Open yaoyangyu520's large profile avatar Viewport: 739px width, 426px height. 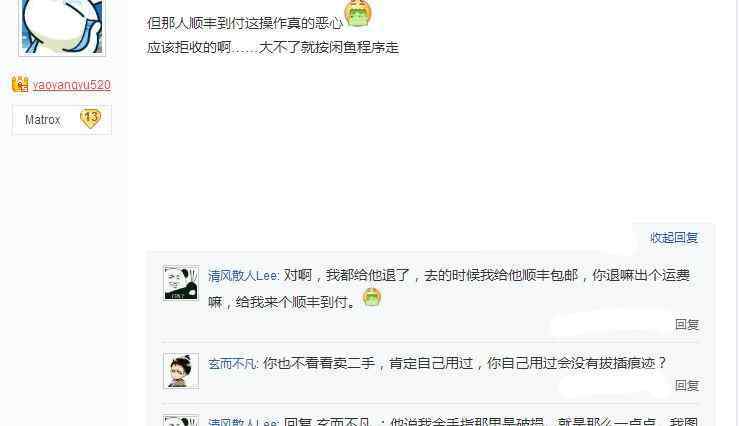(62, 27)
